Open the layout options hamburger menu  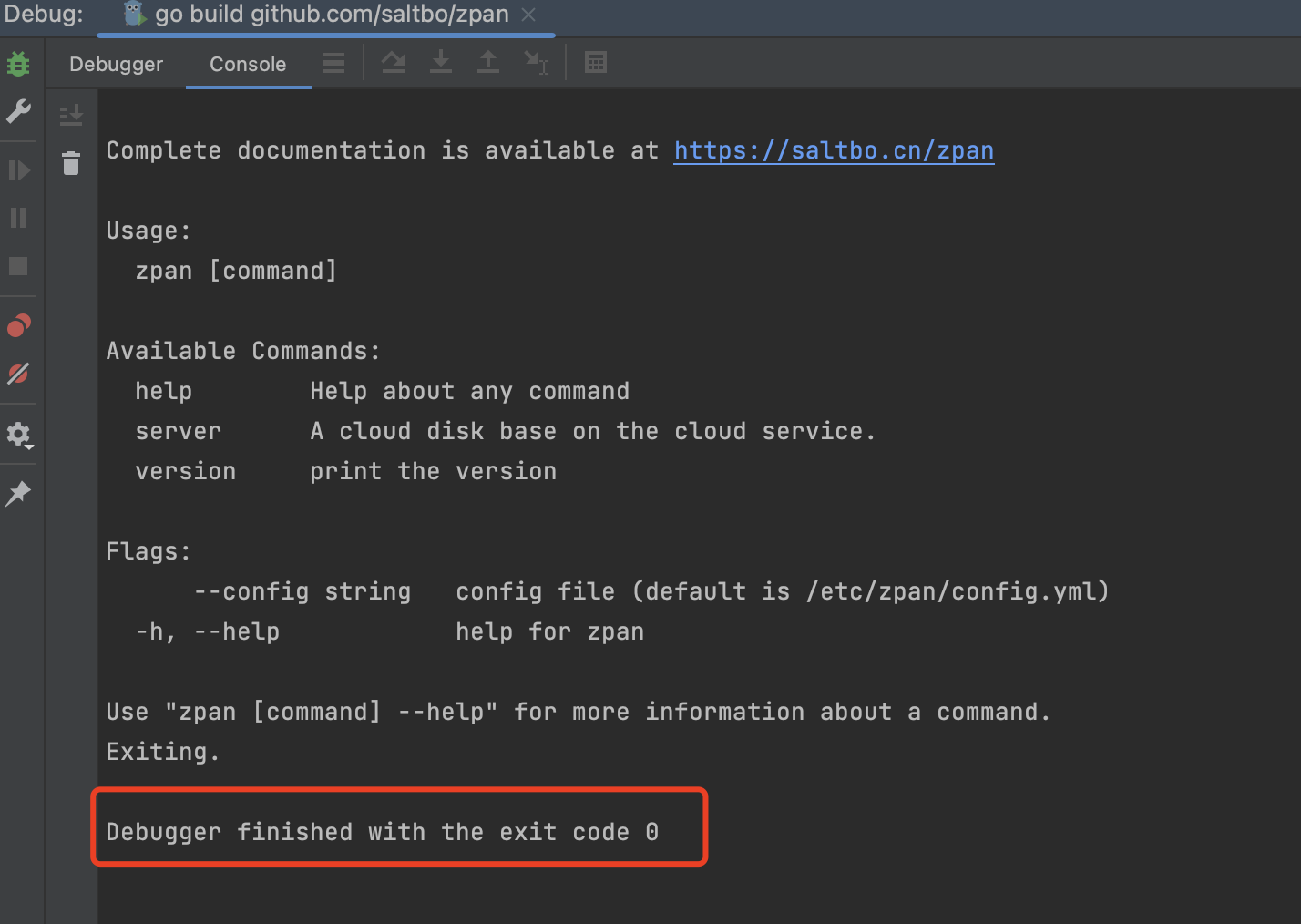(x=333, y=62)
